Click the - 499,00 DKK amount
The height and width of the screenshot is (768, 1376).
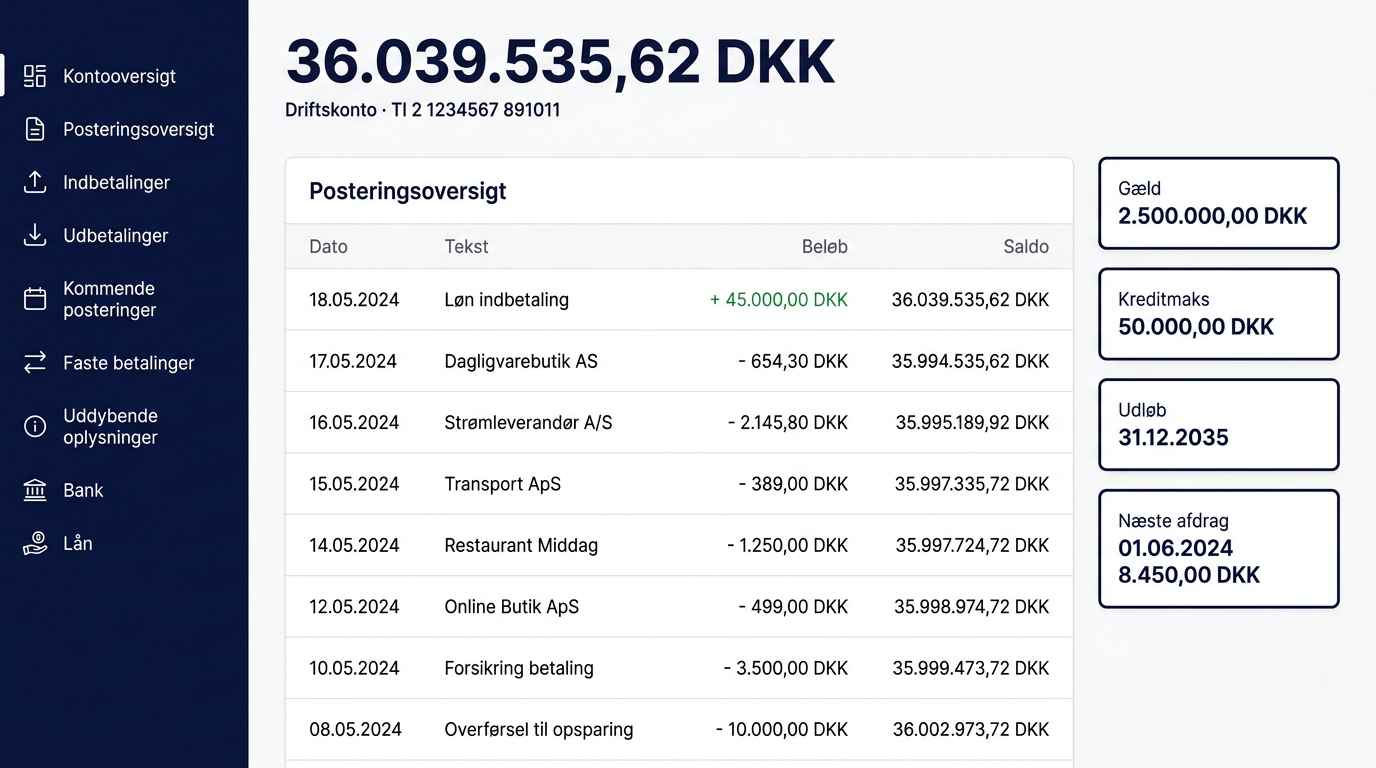(x=793, y=606)
